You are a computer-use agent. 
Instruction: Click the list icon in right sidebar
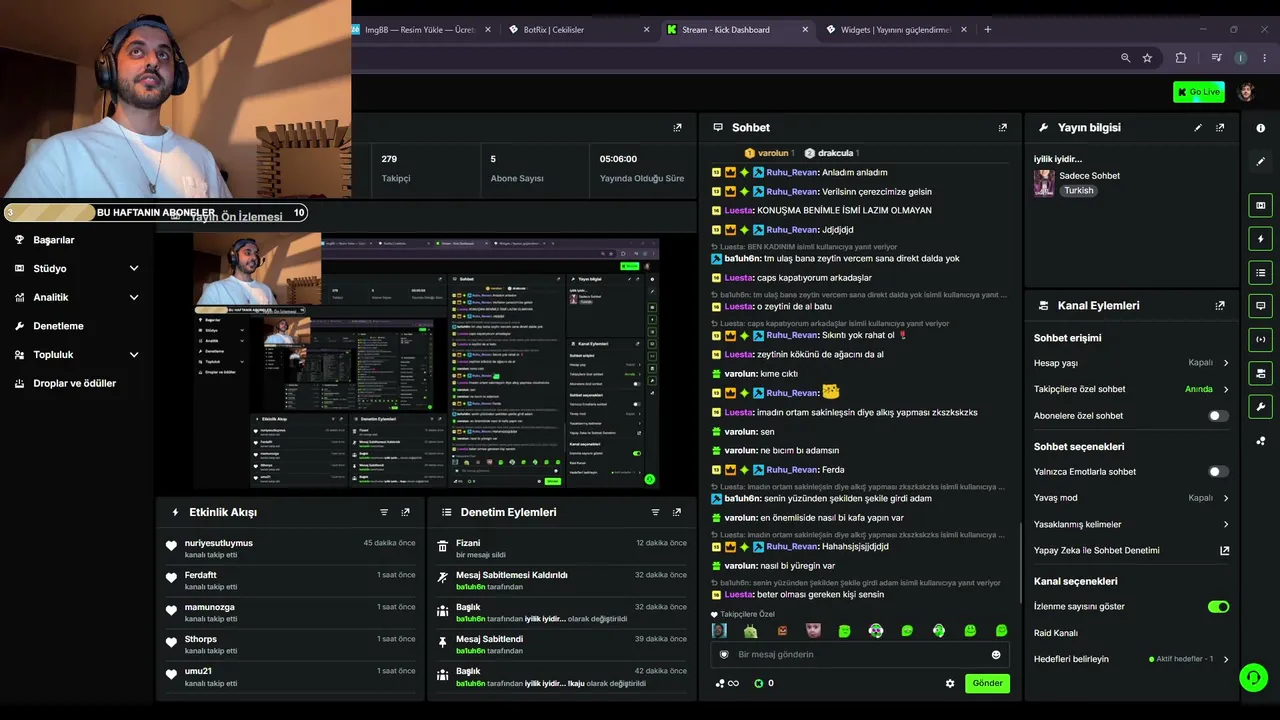click(1260, 272)
